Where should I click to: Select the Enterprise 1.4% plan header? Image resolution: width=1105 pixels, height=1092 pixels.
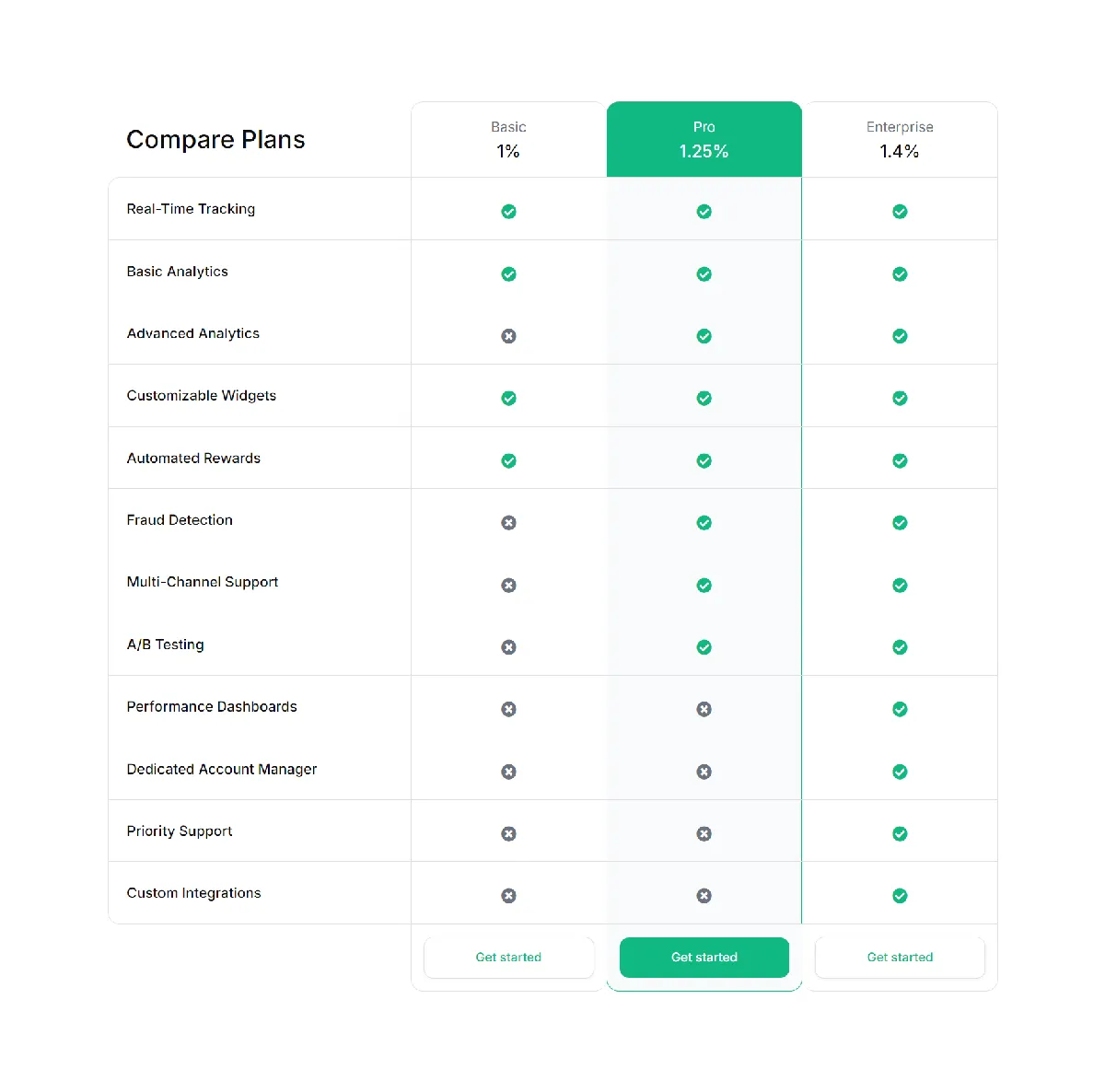pos(900,140)
